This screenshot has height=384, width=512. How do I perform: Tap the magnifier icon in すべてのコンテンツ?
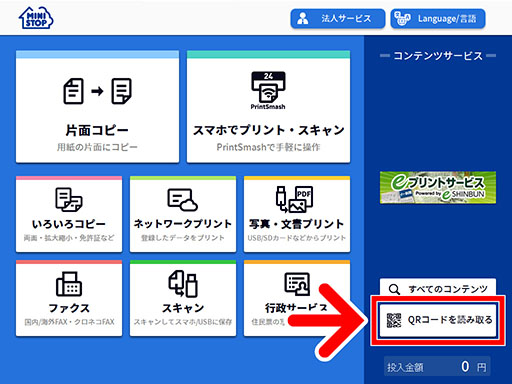tap(394, 289)
